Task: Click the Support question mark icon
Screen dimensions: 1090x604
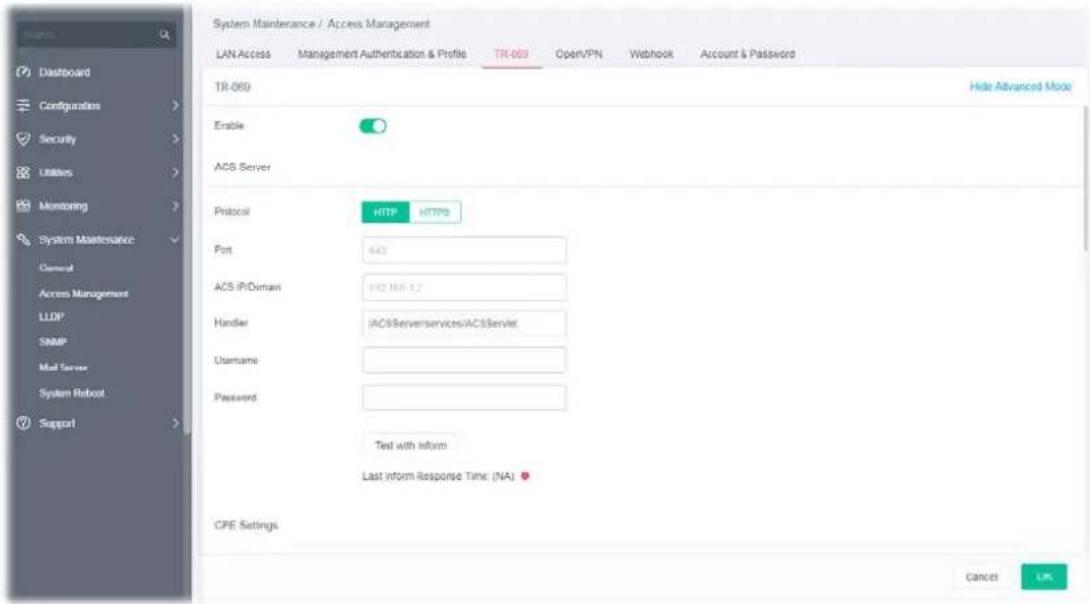Action: [24, 423]
